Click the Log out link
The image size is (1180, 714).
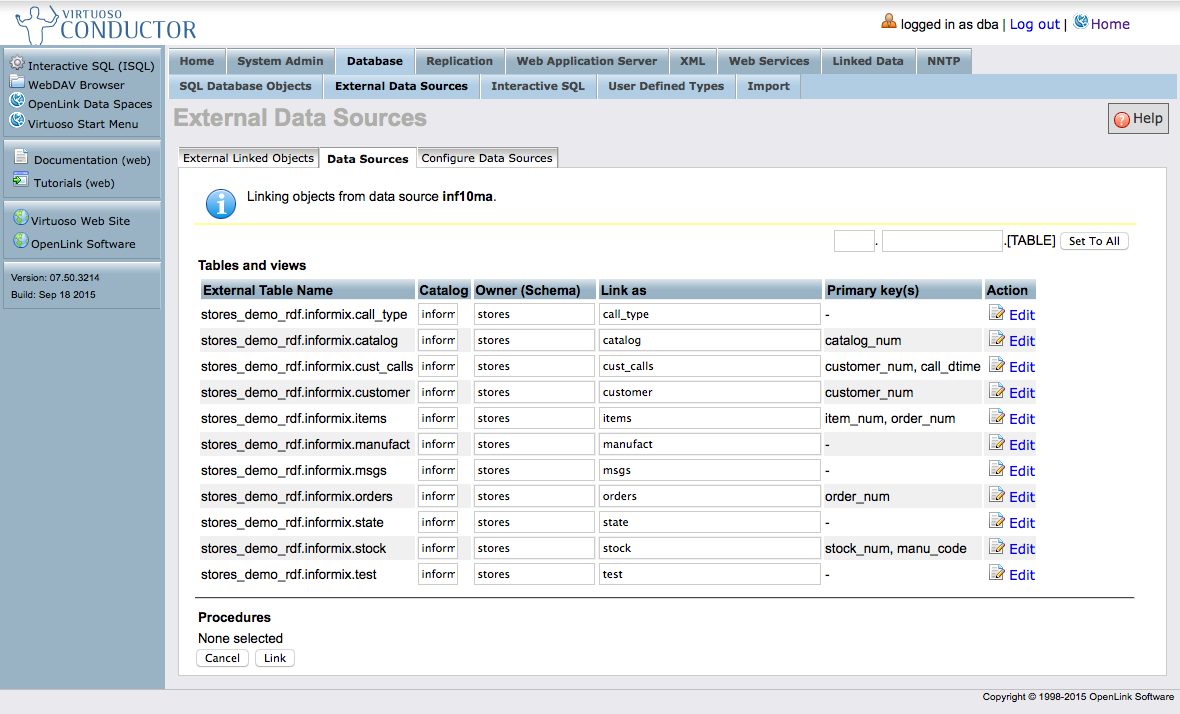(x=1034, y=24)
